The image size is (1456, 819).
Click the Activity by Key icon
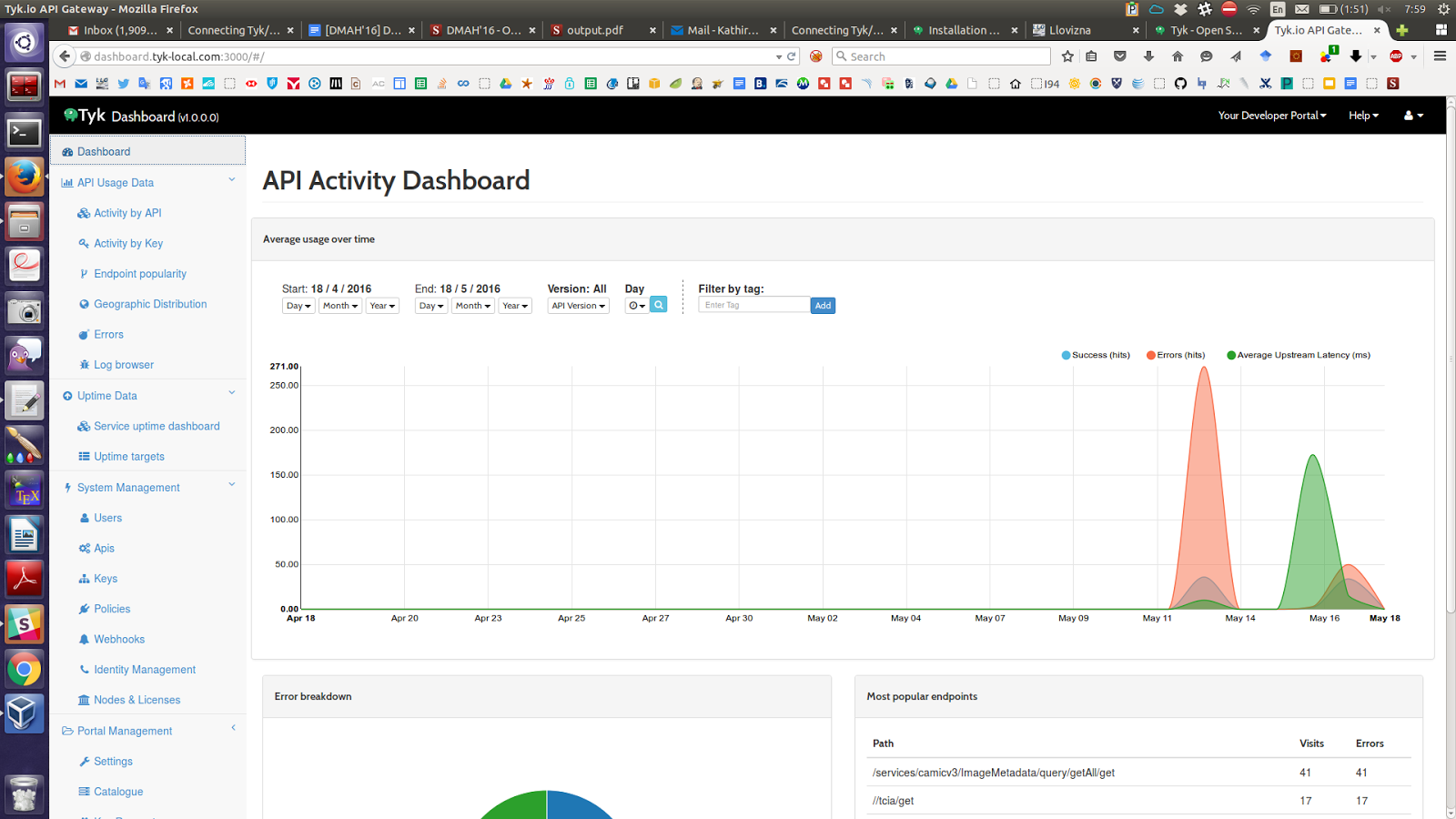(84, 243)
